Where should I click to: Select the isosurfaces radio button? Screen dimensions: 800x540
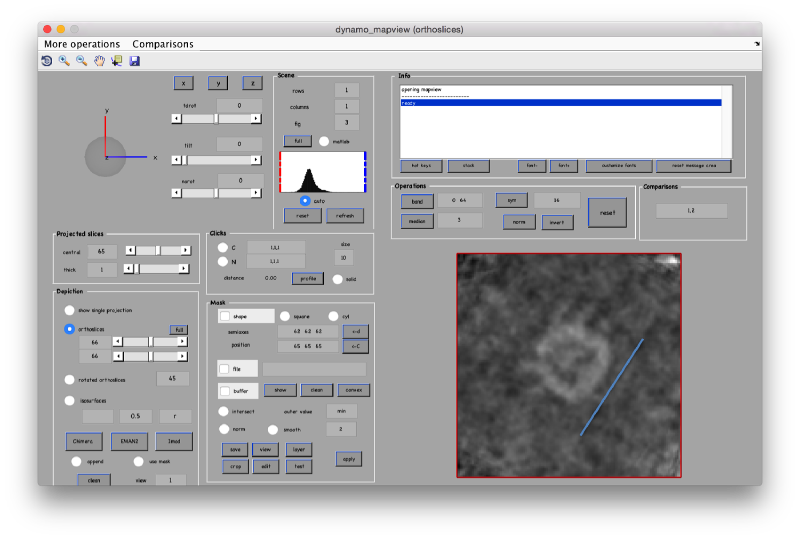click(69, 401)
